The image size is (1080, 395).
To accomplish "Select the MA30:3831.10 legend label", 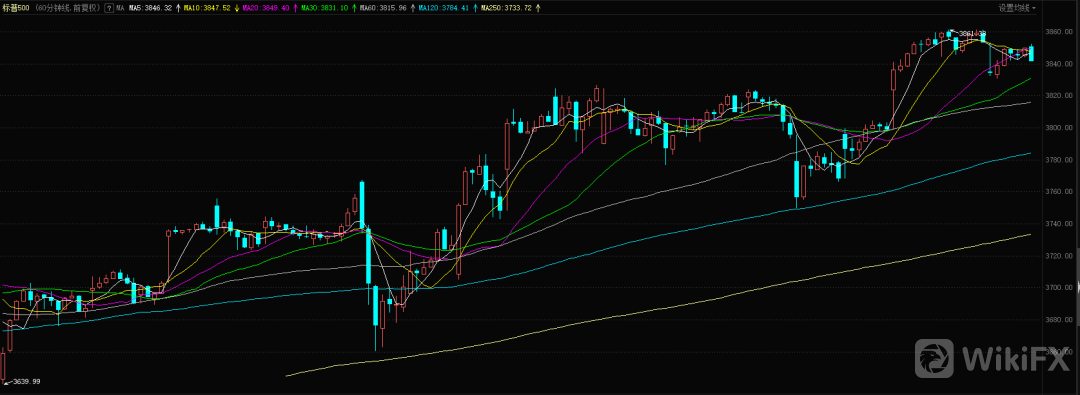I will (324, 8).
